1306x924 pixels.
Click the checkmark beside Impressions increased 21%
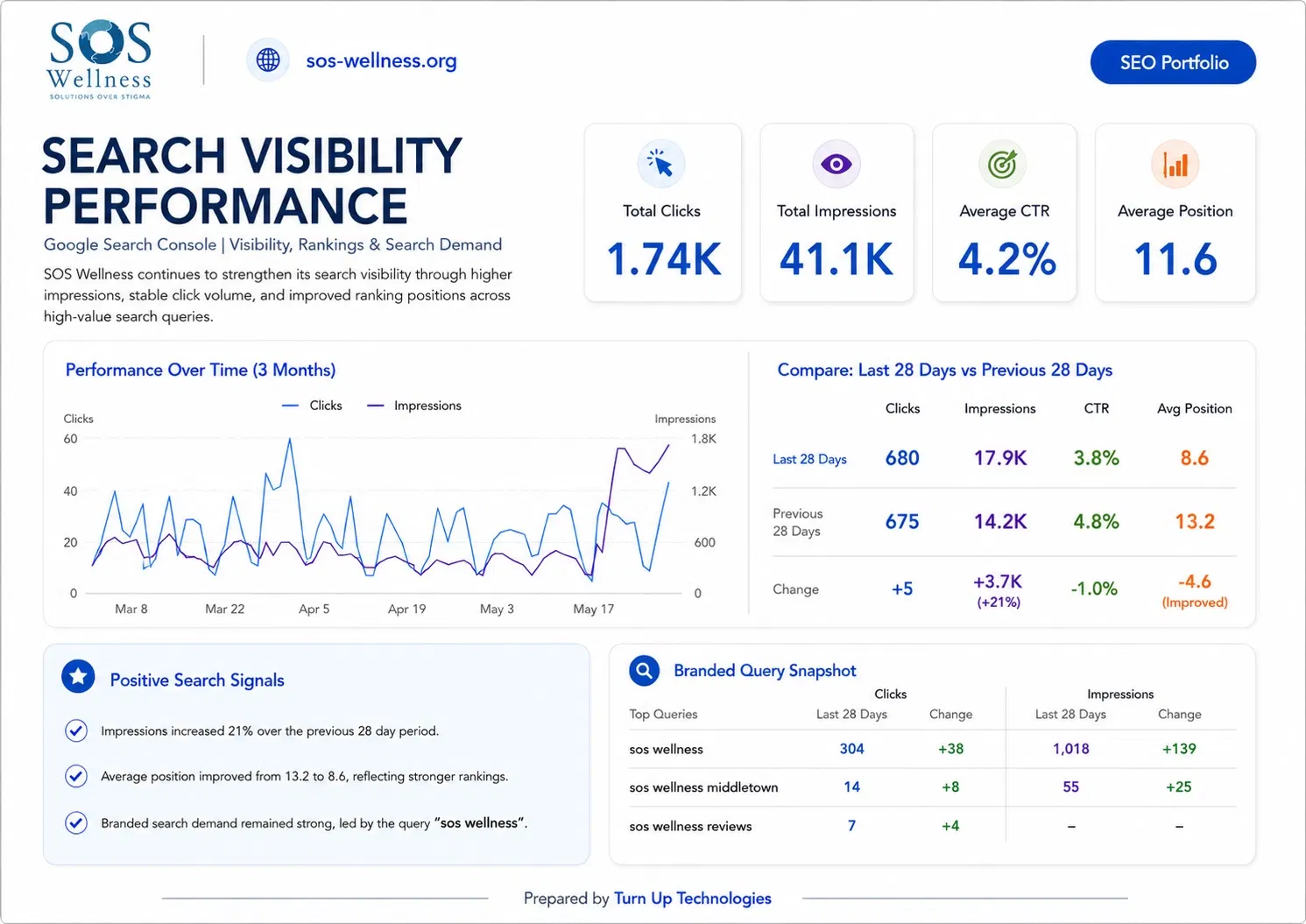[x=76, y=730]
